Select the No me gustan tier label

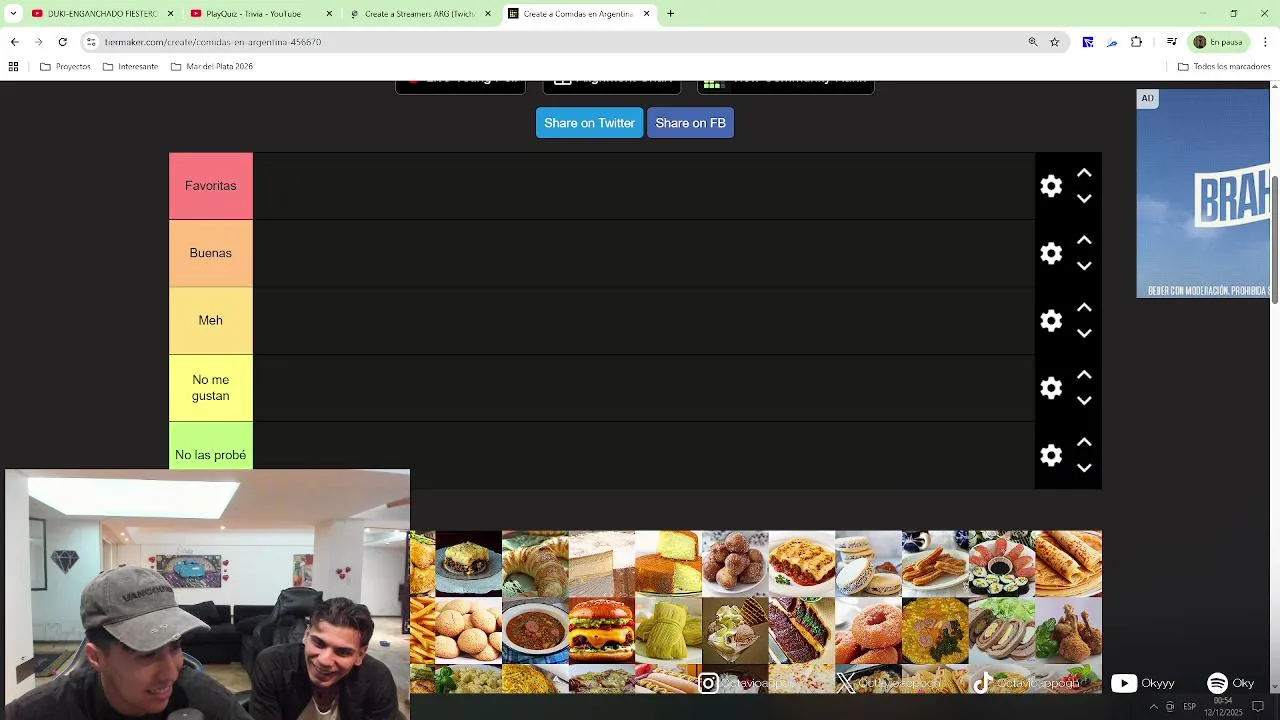(211, 388)
